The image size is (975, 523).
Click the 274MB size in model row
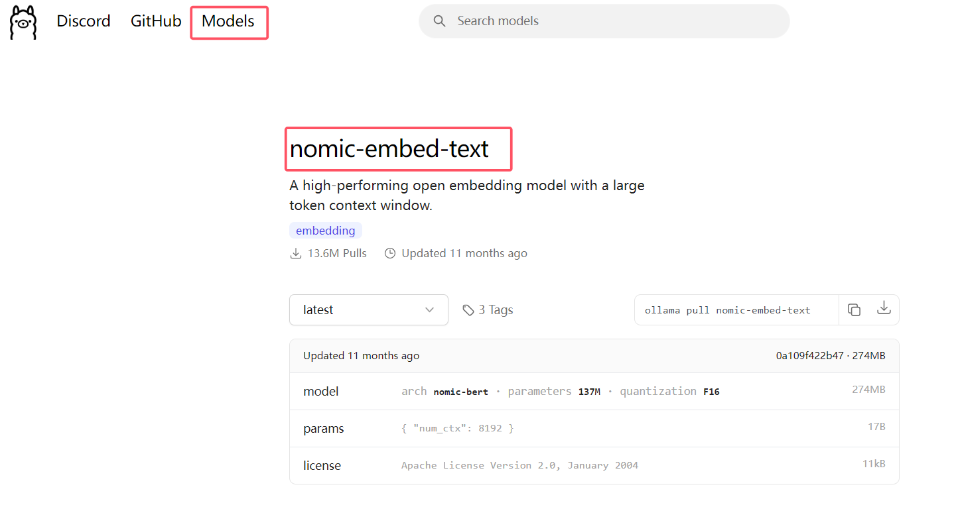coord(869,390)
